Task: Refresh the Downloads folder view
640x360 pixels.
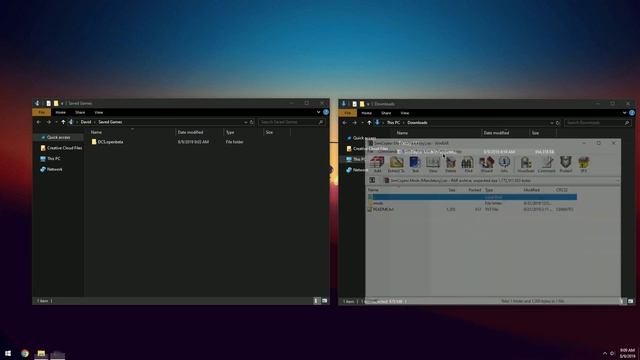Action: tap(558, 122)
